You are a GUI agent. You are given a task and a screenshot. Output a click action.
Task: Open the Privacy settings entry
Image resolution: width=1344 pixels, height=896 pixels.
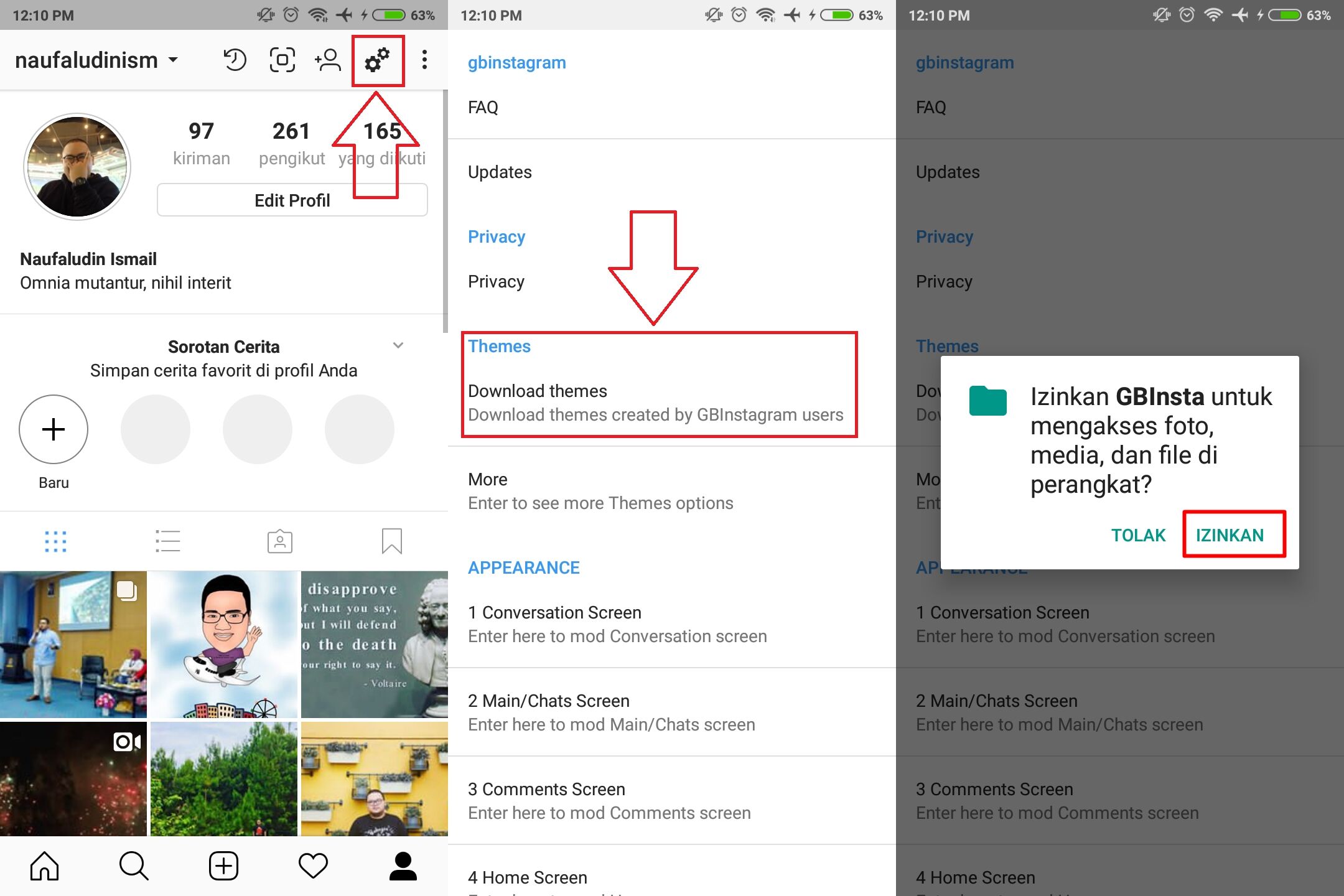[672, 282]
